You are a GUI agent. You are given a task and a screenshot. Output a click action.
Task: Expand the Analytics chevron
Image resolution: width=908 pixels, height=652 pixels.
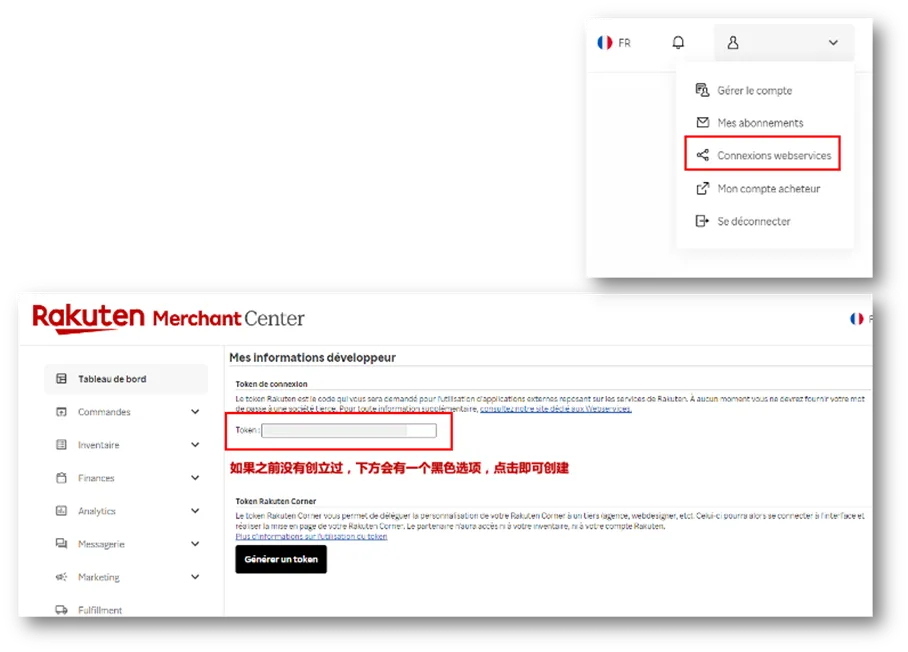point(195,511)
